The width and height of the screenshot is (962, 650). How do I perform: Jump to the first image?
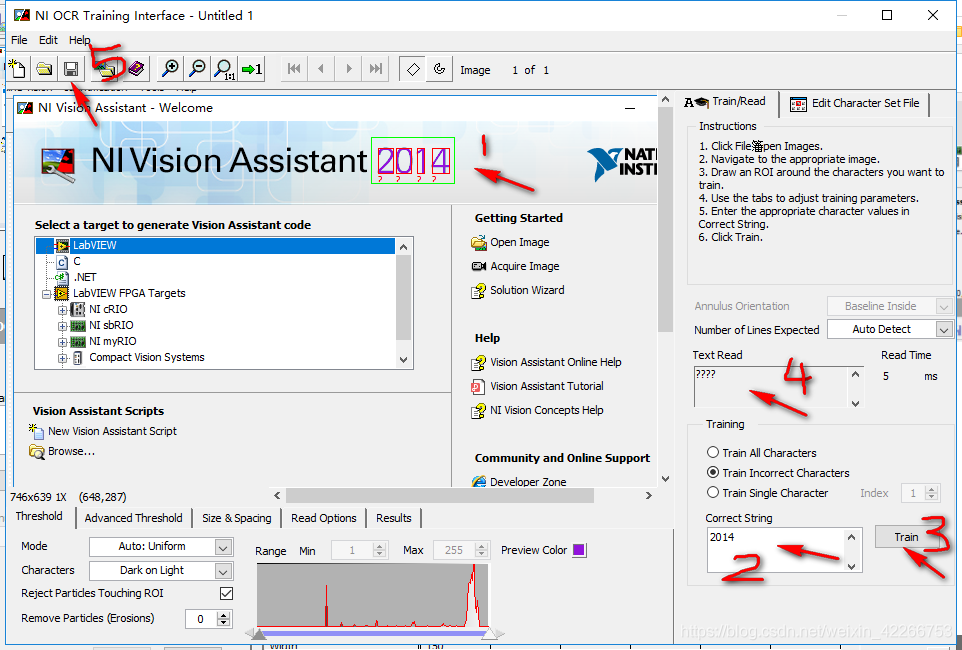(294, 69)
